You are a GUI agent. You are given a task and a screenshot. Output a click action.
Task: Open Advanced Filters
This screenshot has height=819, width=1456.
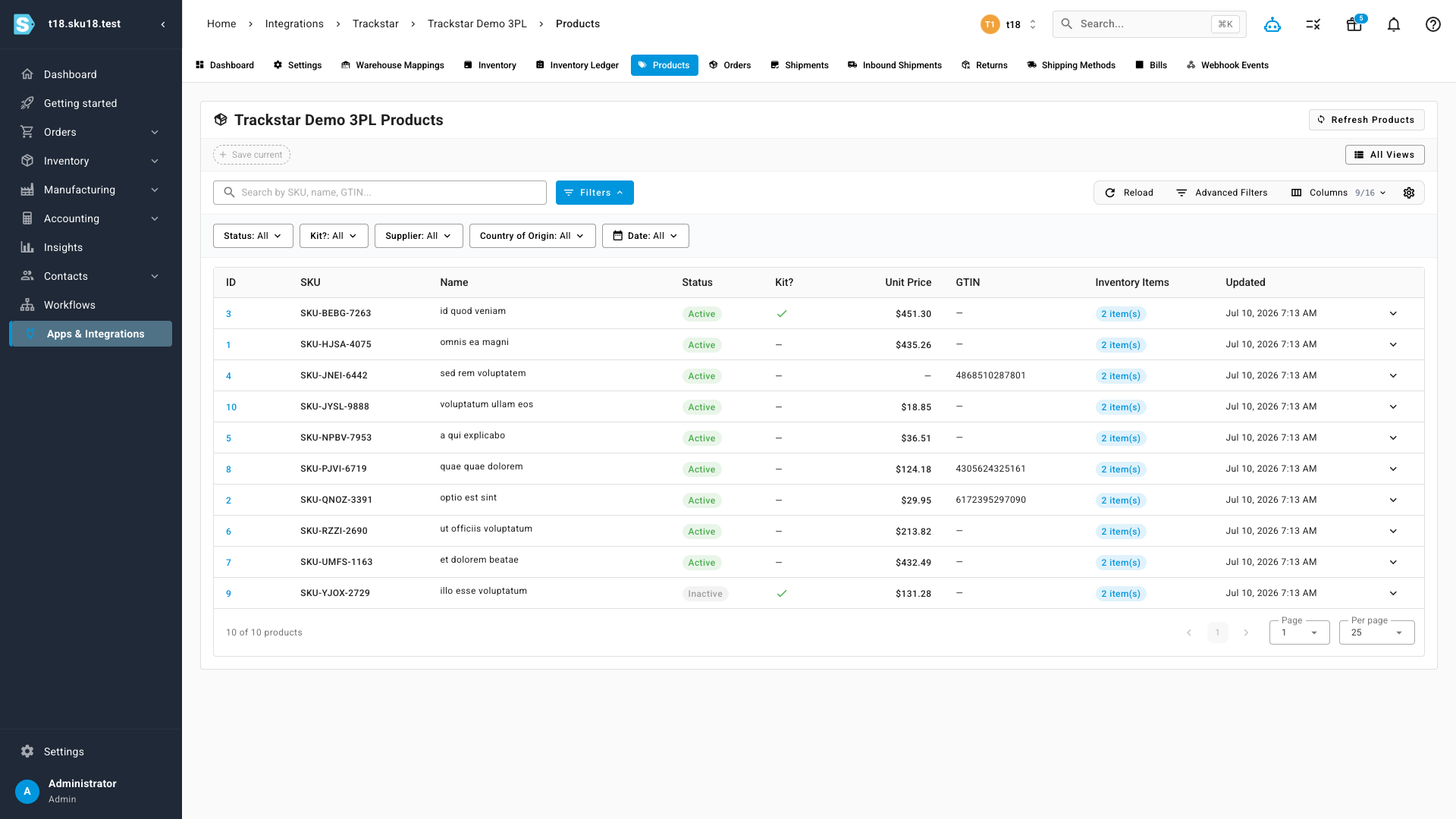click(x=1222, y=193)
